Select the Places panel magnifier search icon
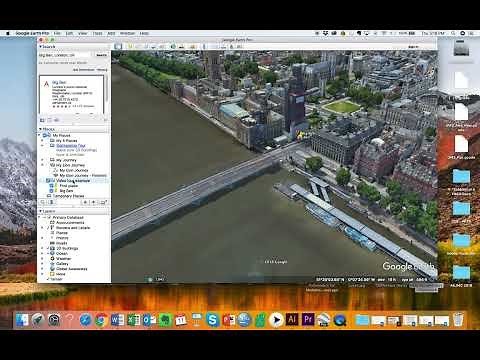This screenshot has width=480, height=360. (43, 202)
